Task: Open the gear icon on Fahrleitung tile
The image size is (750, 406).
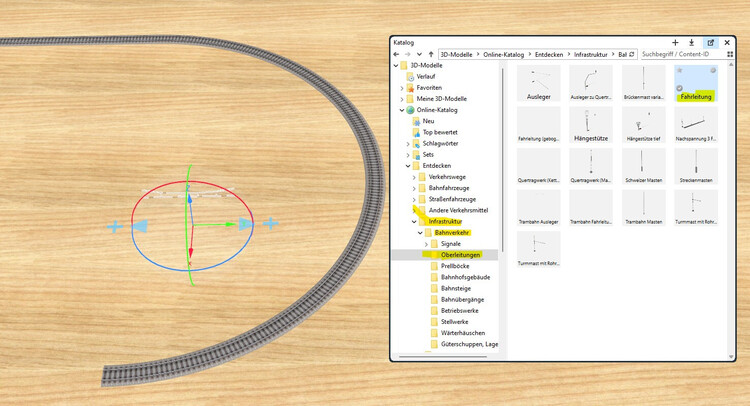Action: coord(713,70)
